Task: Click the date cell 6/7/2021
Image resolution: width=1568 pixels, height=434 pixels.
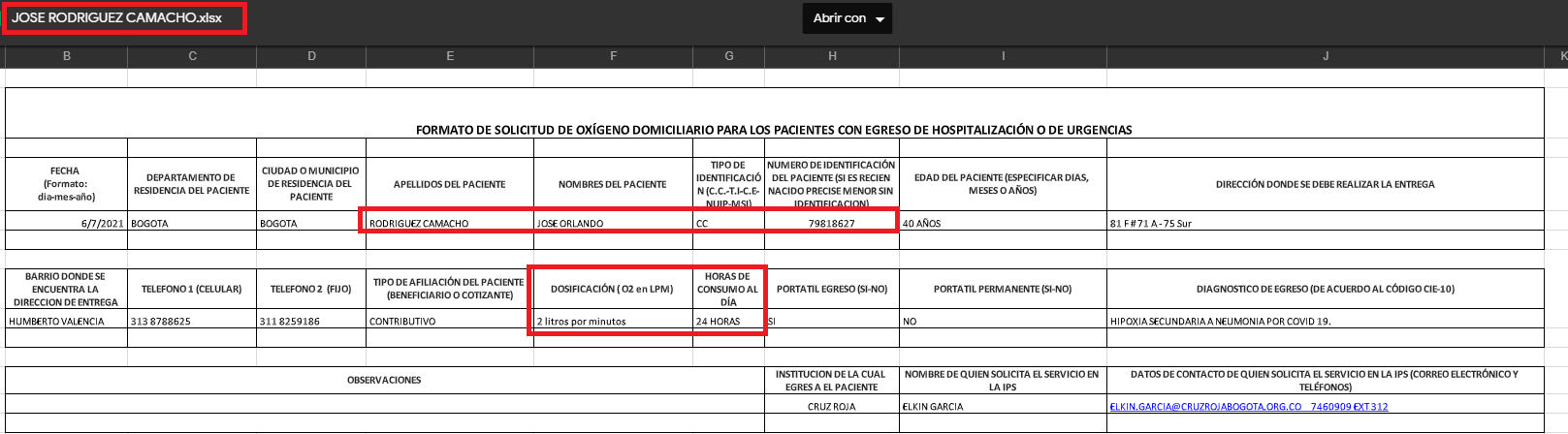Action: (x=66, y=223)
